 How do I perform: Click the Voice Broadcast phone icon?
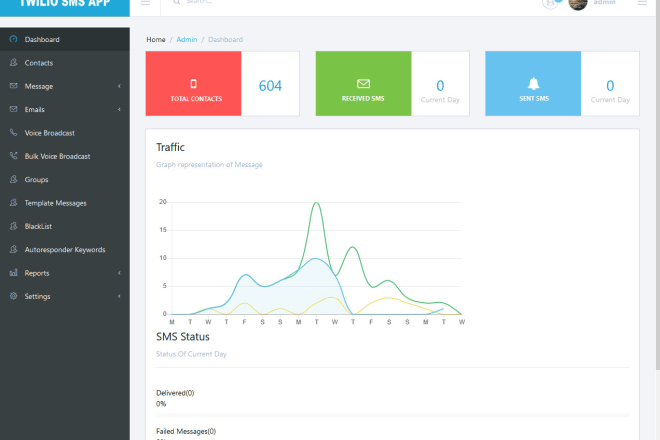pyautogui.click(x=13, y=133)
